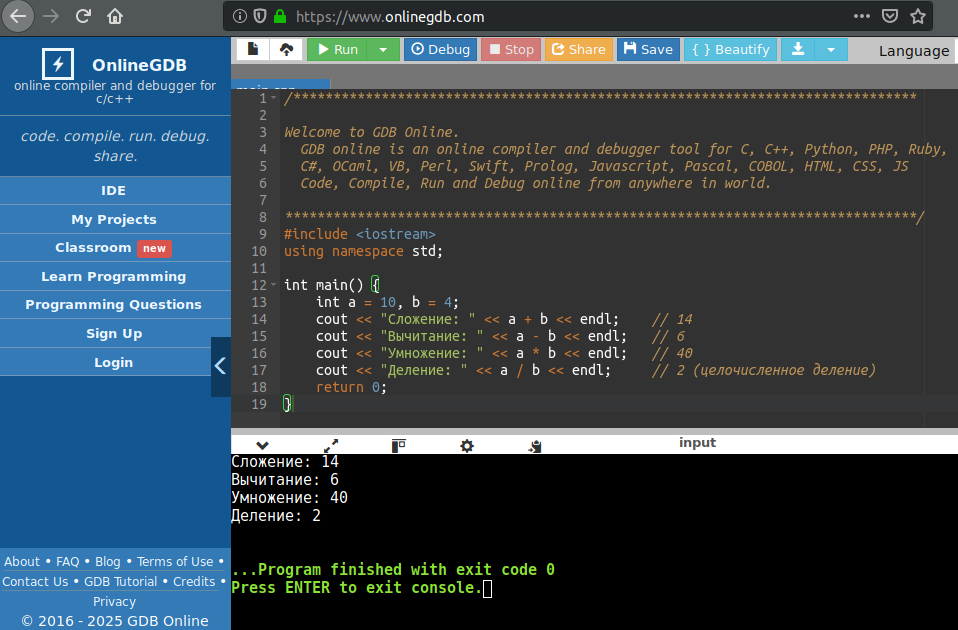Share the code

point(579,49)
